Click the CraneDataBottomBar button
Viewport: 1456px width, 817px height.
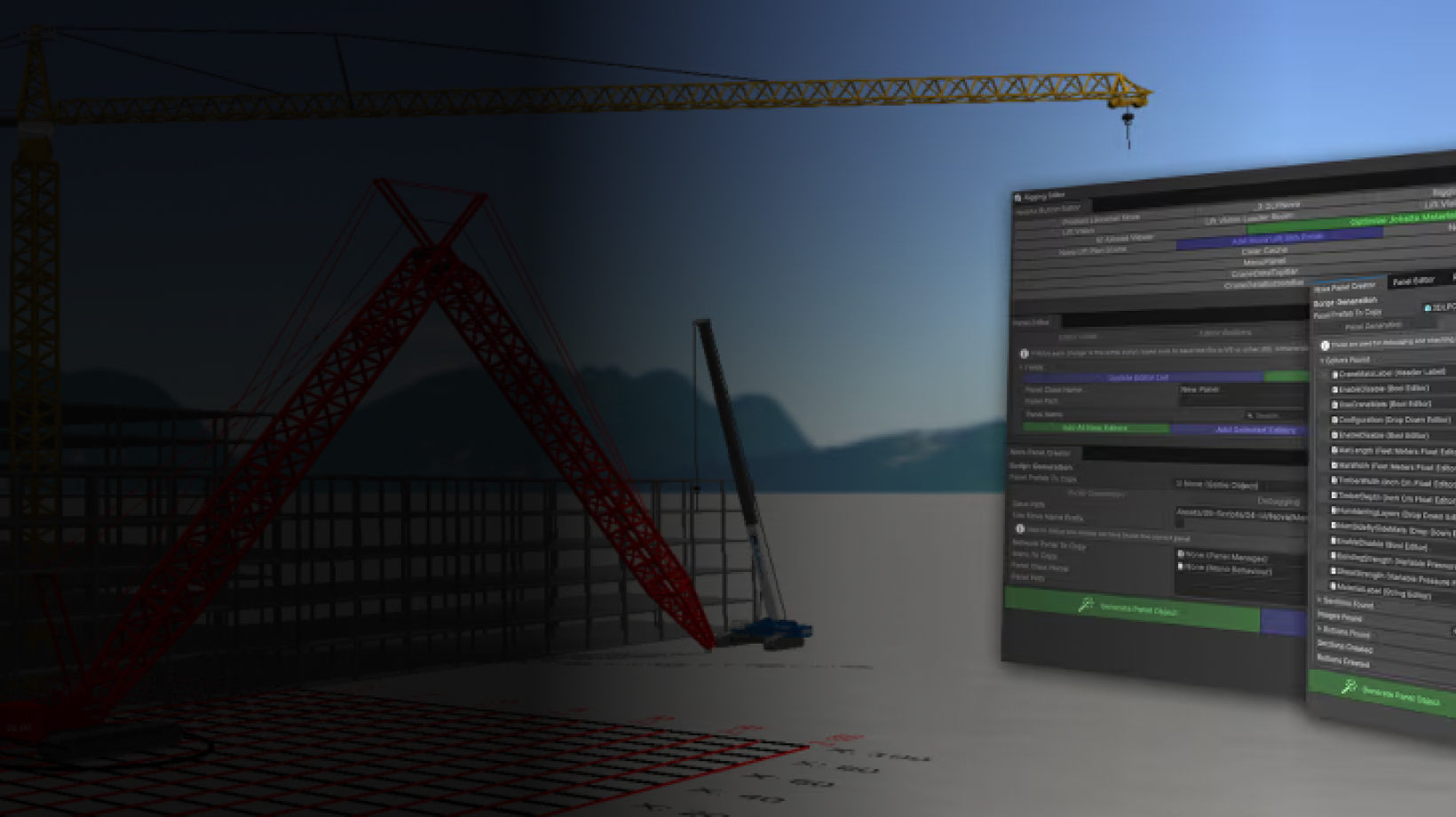[x=1264, y=285]
